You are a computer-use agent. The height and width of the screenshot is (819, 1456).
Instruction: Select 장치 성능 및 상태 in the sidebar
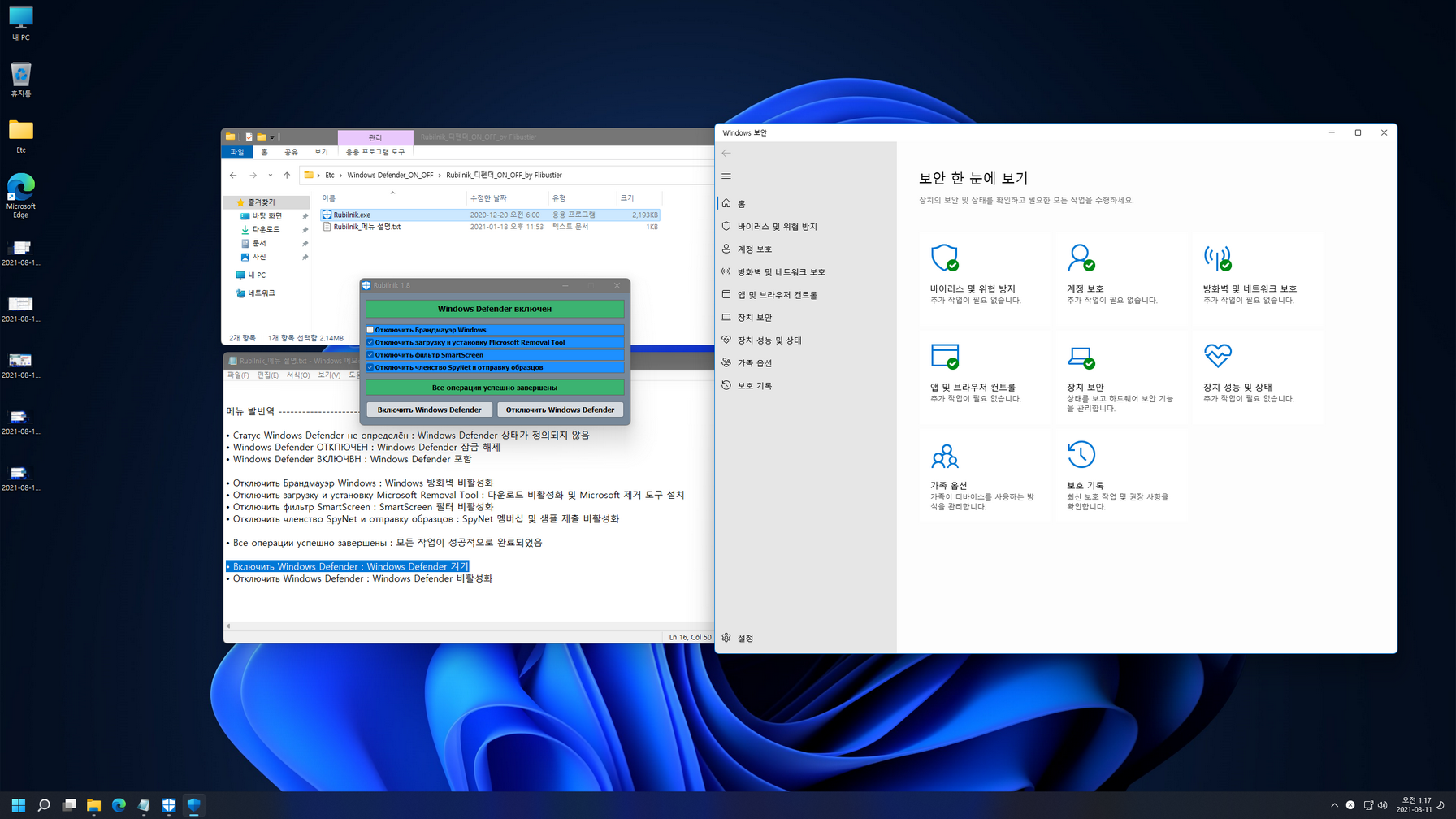(805, 340)
